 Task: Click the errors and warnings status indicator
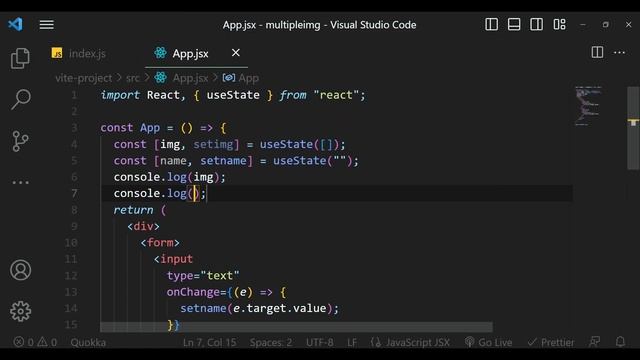(35, 342)
